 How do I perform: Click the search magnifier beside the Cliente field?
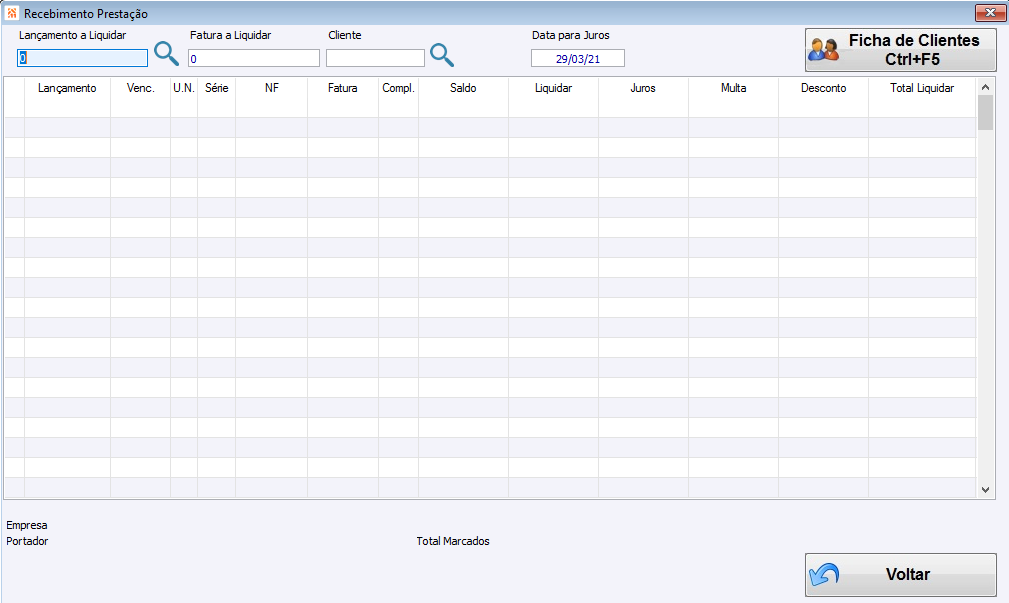(442, 55)
